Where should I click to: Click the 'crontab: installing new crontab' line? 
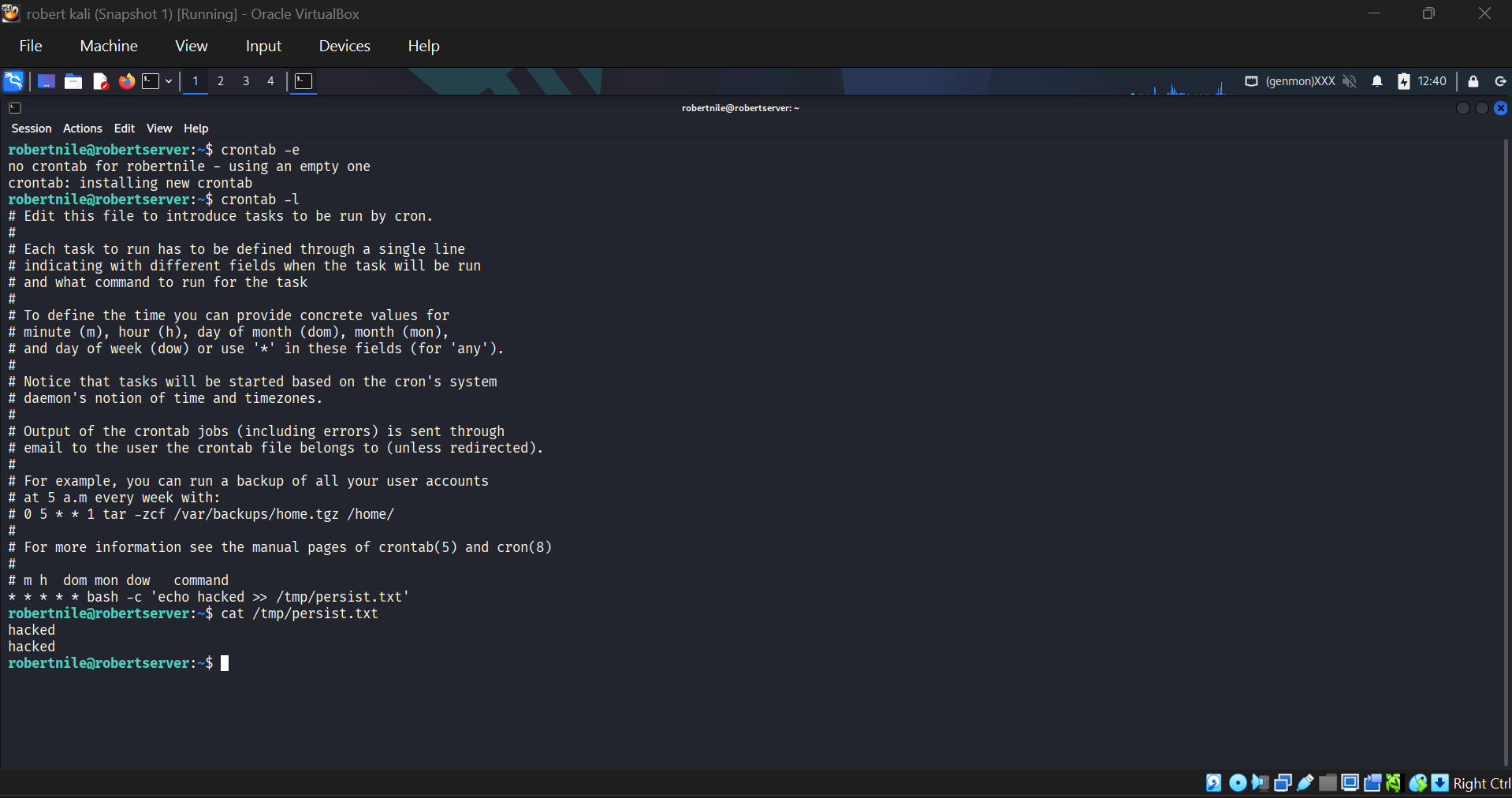coord(130,183)
